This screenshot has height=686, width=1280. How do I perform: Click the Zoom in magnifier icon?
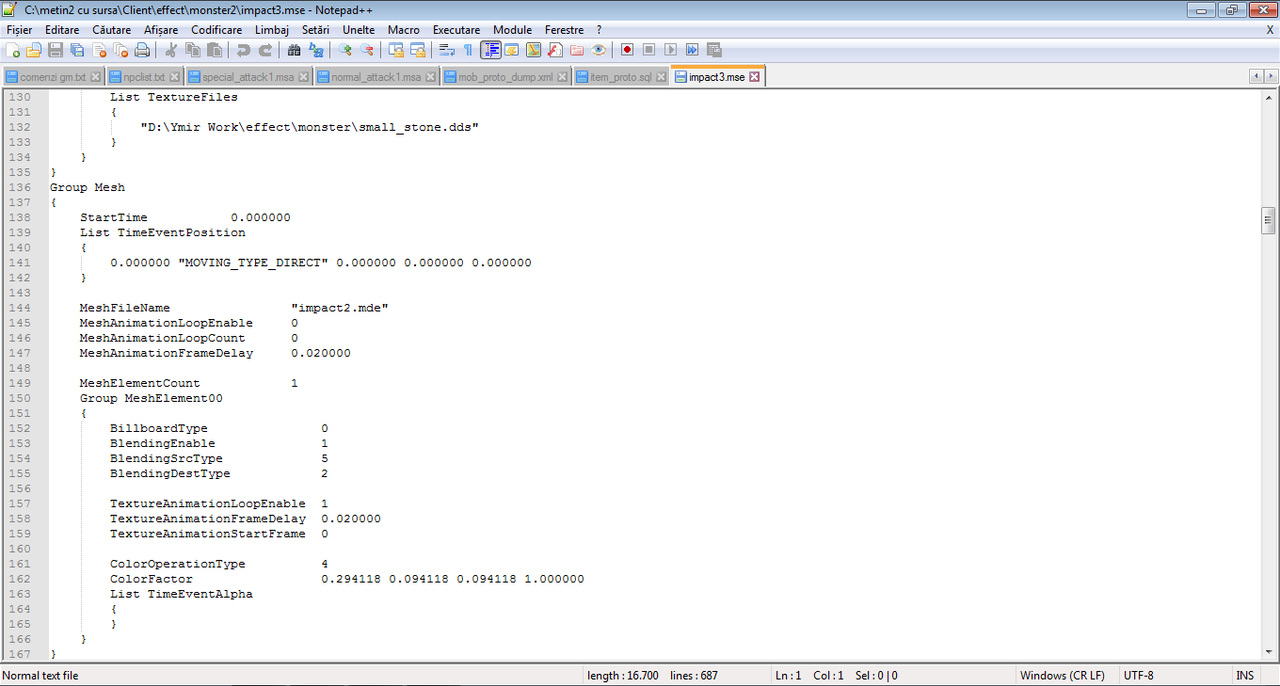pos(345,50)
